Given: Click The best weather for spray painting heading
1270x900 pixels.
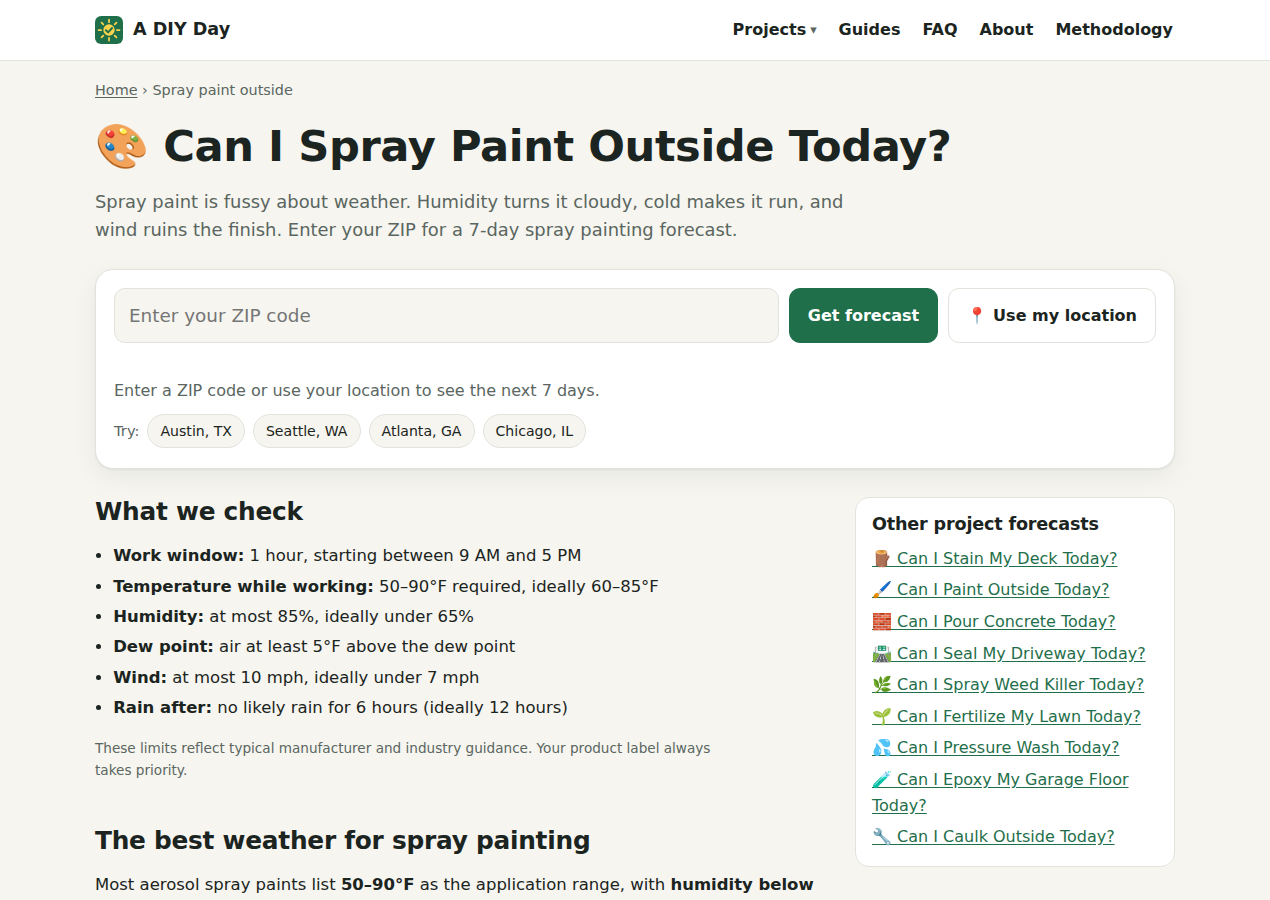Looking at the screenshot, I should (343, 840).
